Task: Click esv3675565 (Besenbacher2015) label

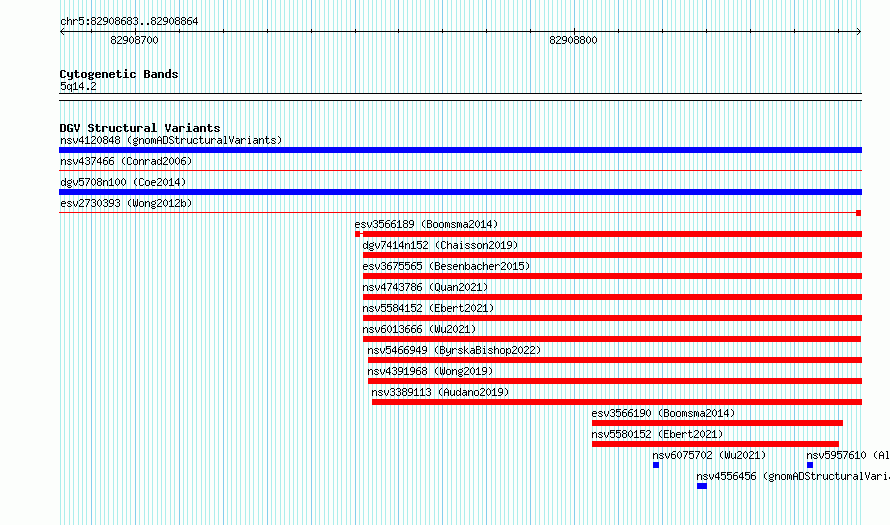Action: coord(446,266)
